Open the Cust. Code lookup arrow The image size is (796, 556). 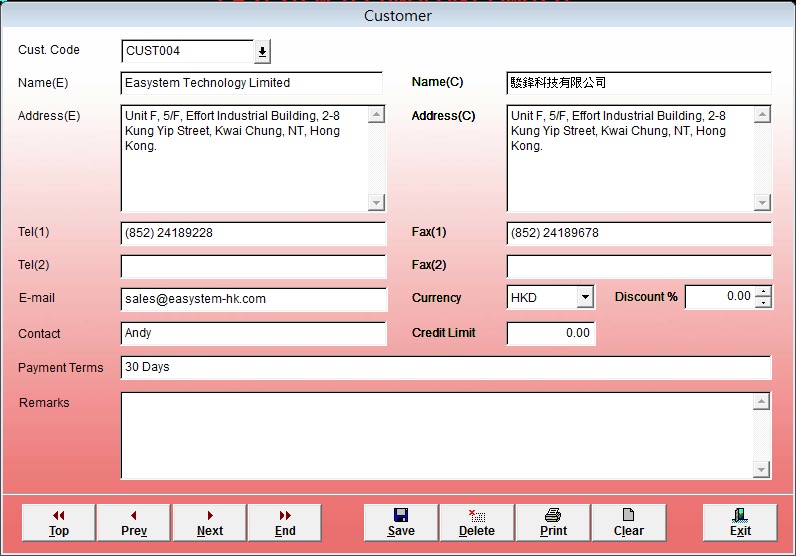click(262, 52)
